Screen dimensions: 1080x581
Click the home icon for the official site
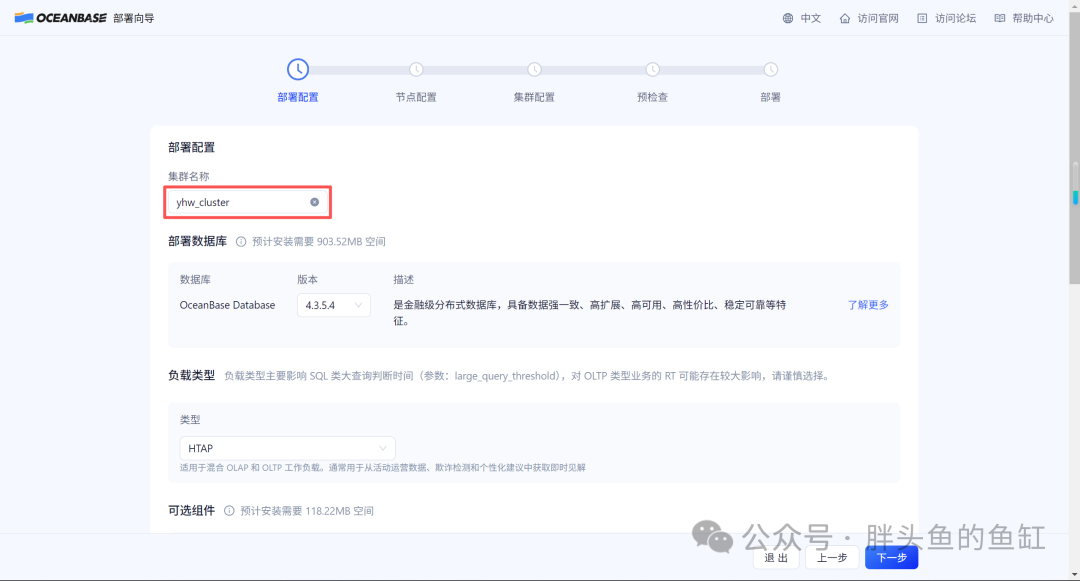coord(844,19)
